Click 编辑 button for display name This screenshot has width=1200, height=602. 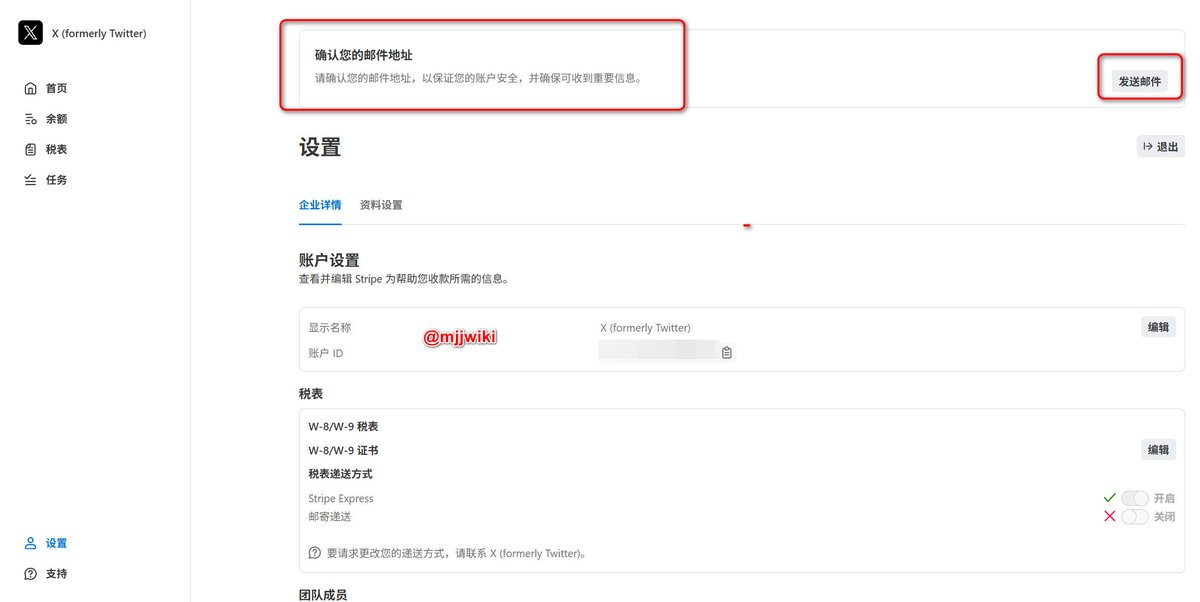point(1158,327)
